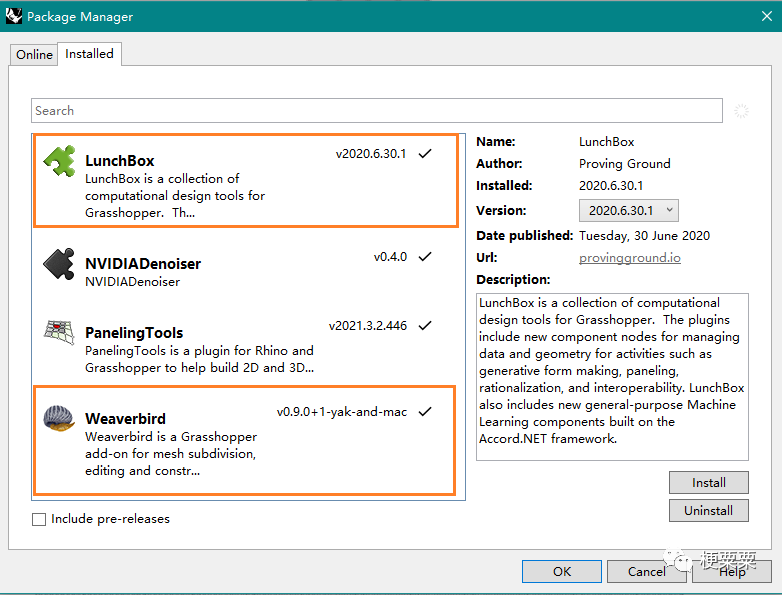
Task: Click the Proving Ground author value
Action: pyautogui.click(x=624, y=164)
